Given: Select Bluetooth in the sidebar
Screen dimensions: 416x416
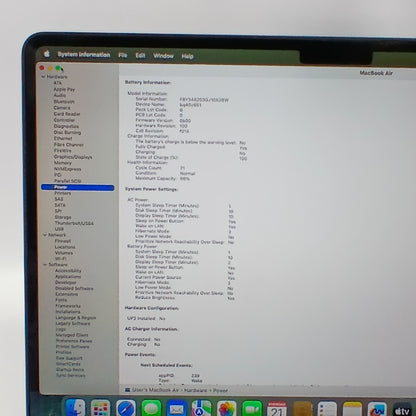Looking at the screenshot, I should tap(64, 102).
